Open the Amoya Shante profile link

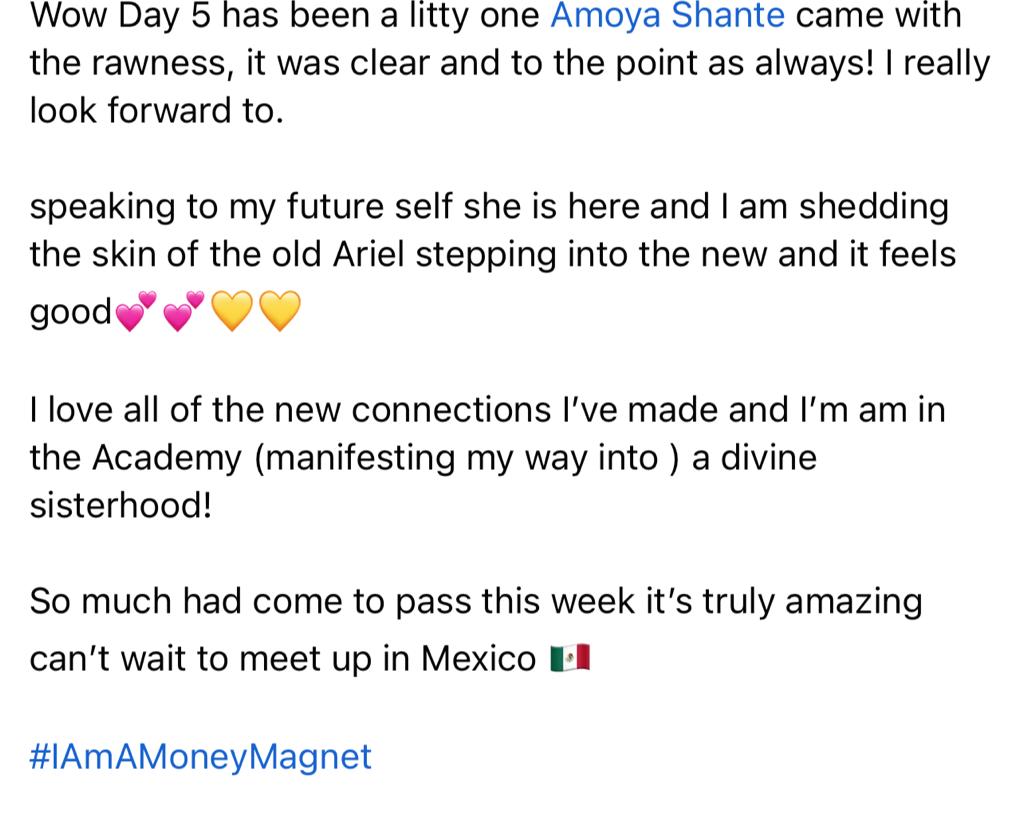pyautogui.click(x=667, y=16)
